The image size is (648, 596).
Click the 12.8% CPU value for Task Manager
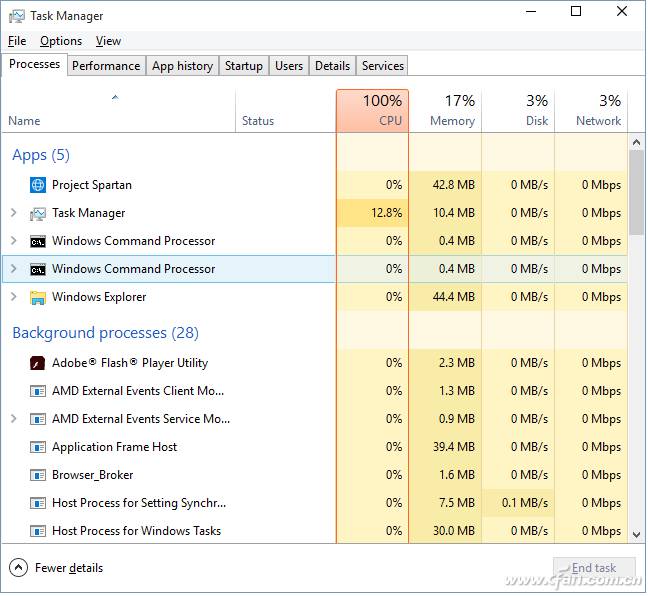pos(386,213)
